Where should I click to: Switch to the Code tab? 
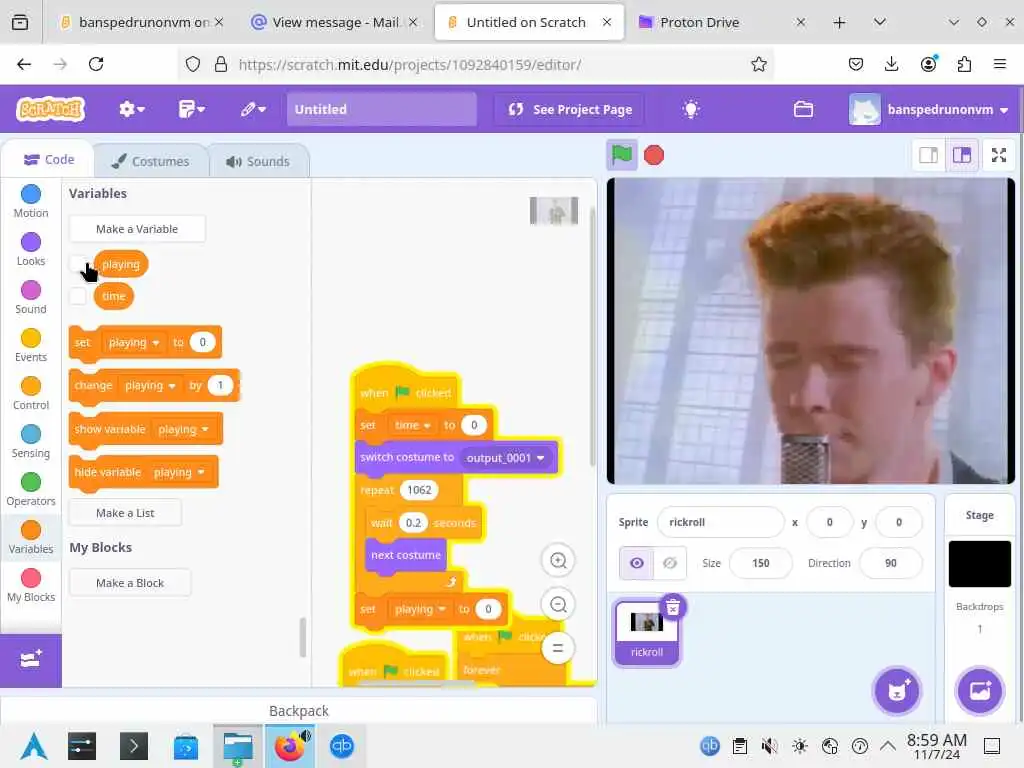[48, 159]
